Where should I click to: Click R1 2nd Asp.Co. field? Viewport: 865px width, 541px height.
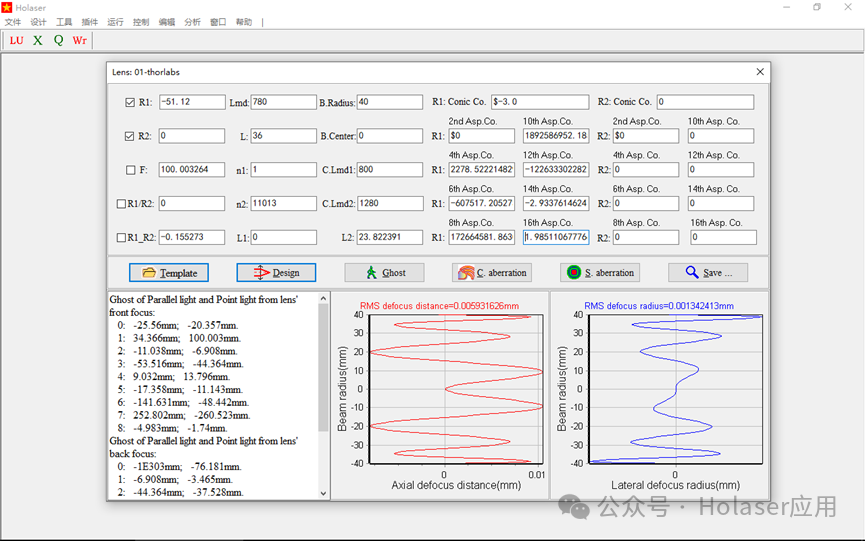point(482,136)
